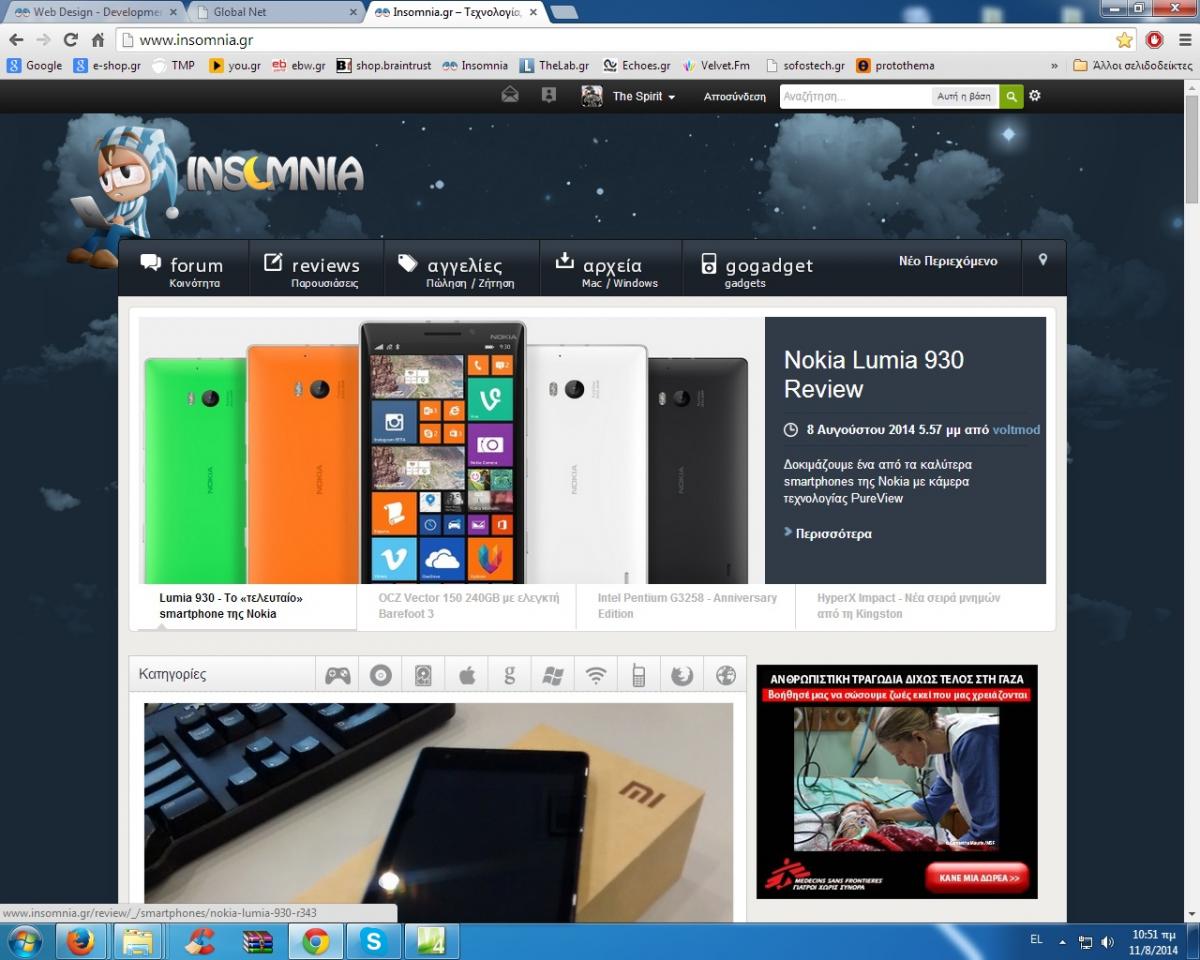Click the voltmod author link
The height and width of the screenshot is (960, 1200).
pos(1016,430)
